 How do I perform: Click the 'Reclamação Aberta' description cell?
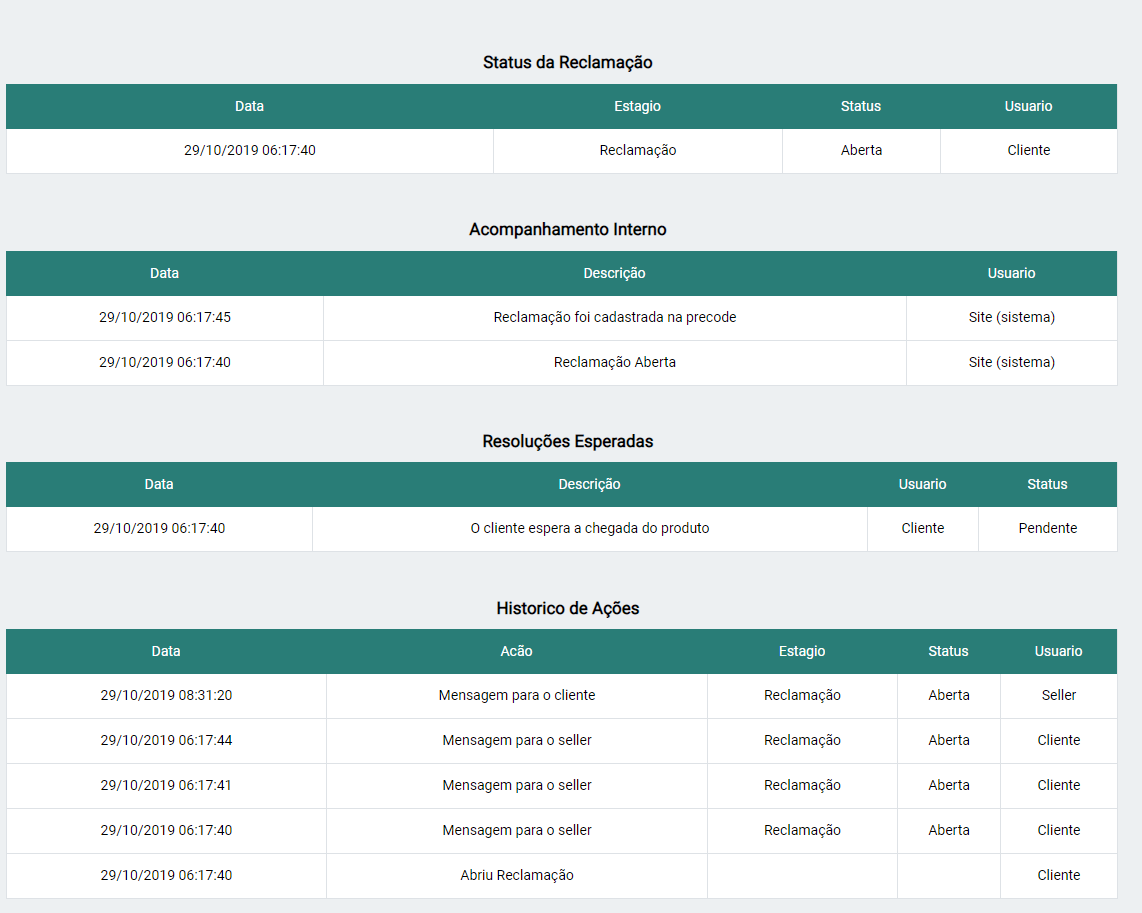[x=615, y=363]
